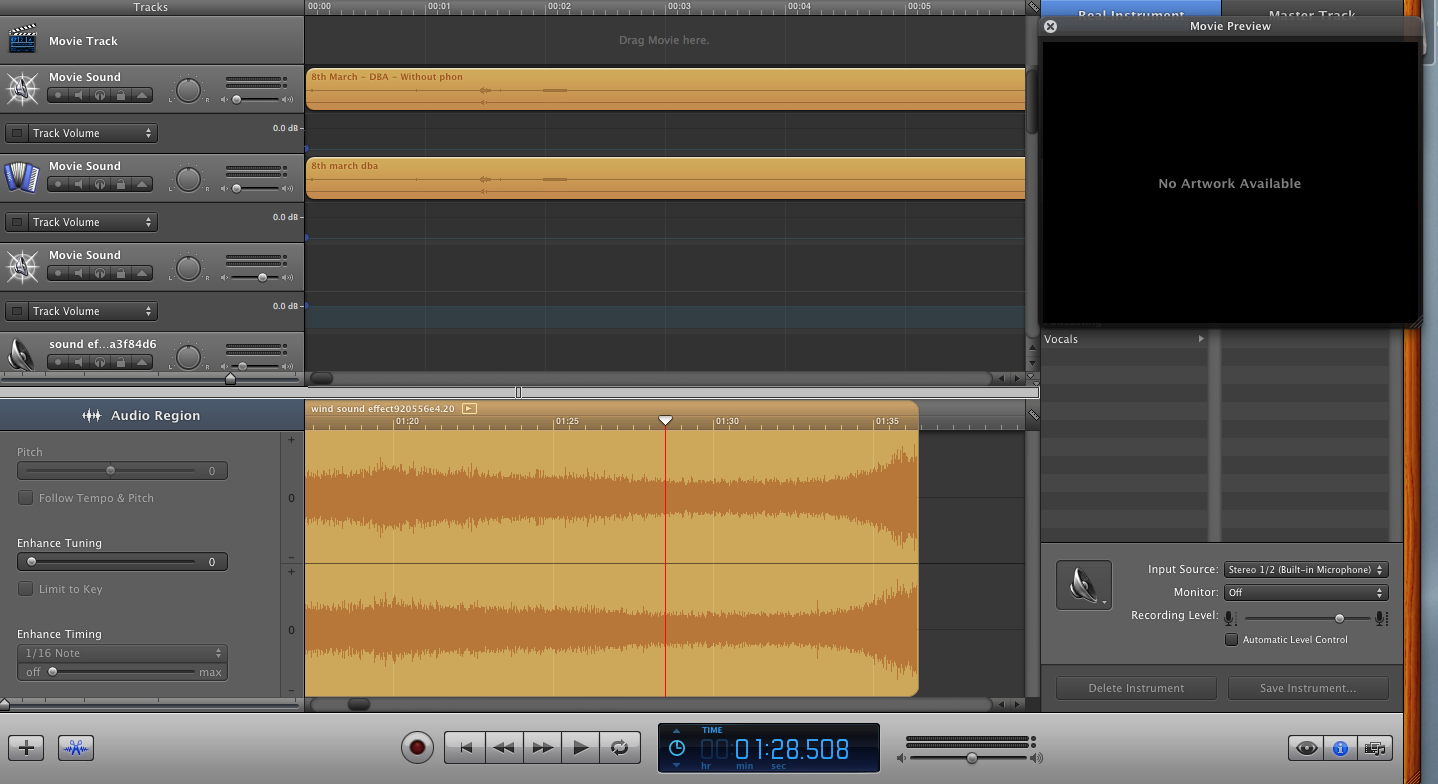Click the timeline zoom slider under track list
Viewport: 1438px width, 784px height.
click(x=230, y=378)
